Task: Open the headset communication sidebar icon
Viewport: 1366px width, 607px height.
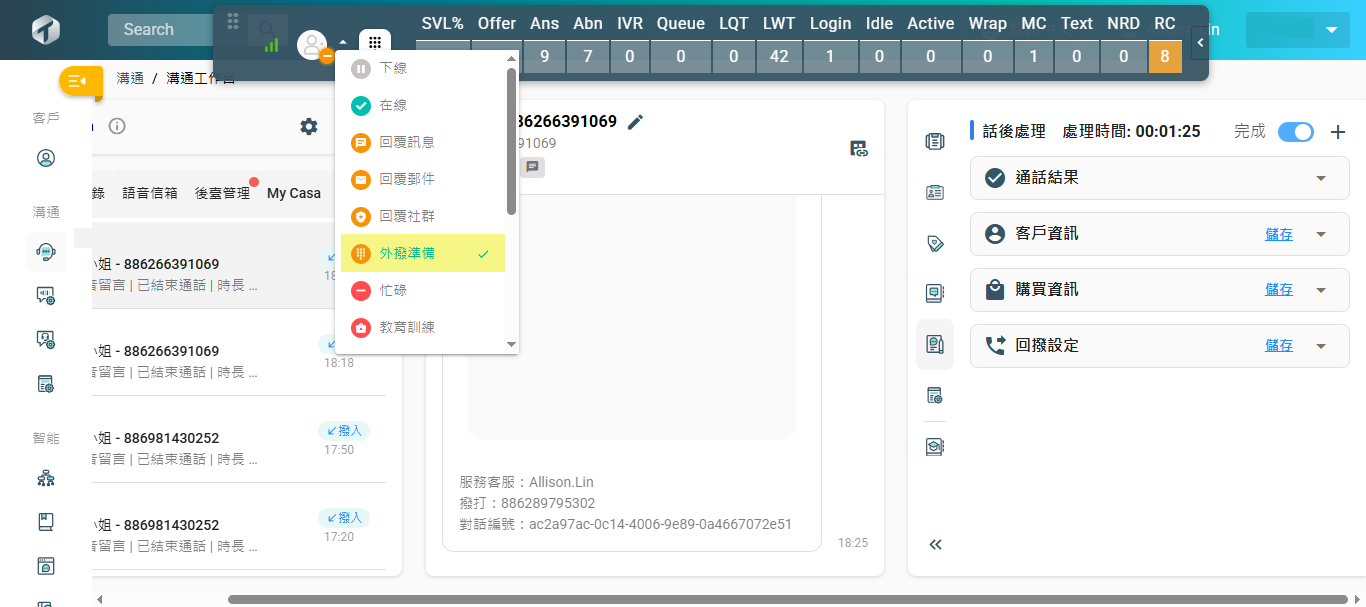Action: coord(46,252)
